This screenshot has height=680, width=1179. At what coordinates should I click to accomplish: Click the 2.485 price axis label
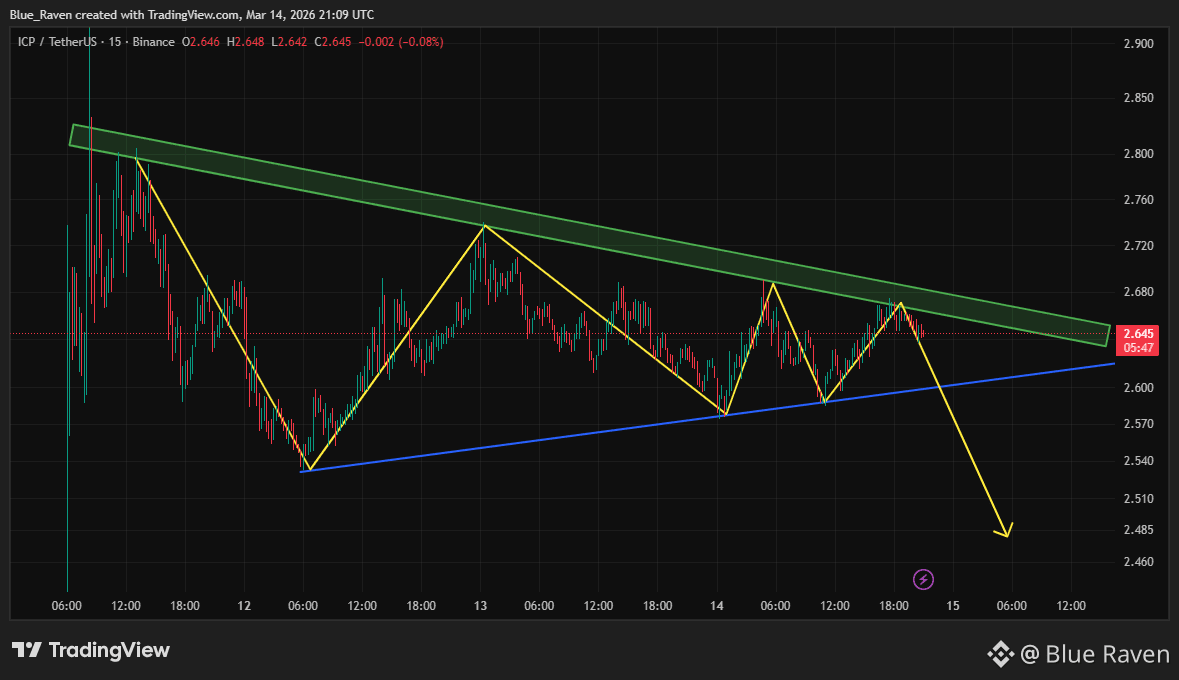(x=1138, y=530)
